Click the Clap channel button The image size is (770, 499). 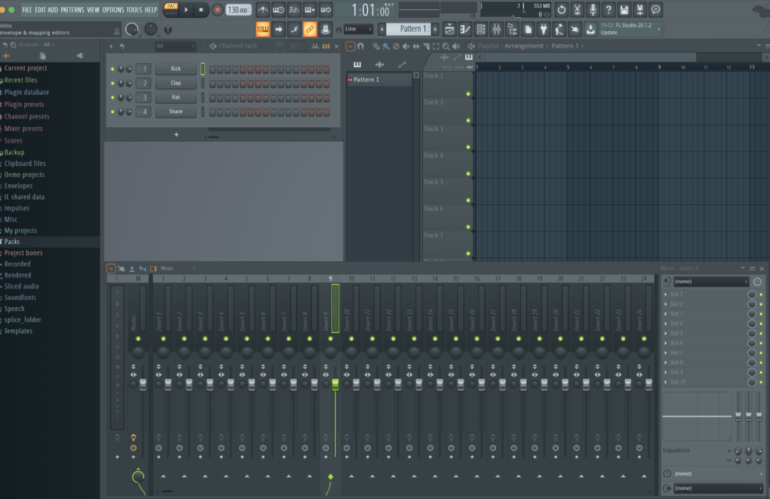[x=176, y=83]
